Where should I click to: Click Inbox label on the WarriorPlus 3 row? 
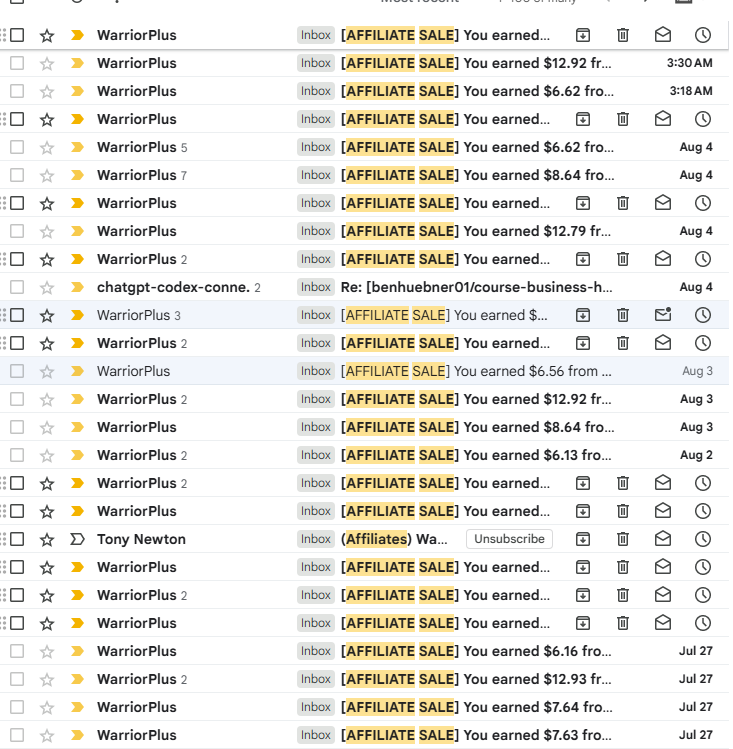point(316,315)
